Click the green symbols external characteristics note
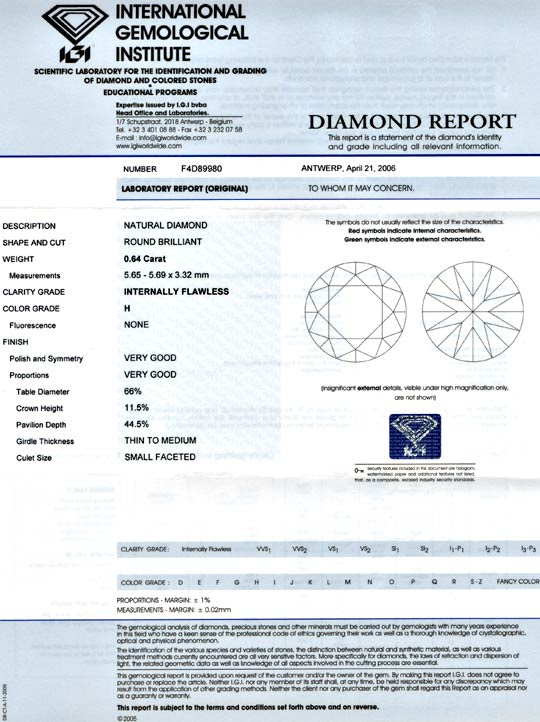The image size is (540, 722). (x=414, y=239)
